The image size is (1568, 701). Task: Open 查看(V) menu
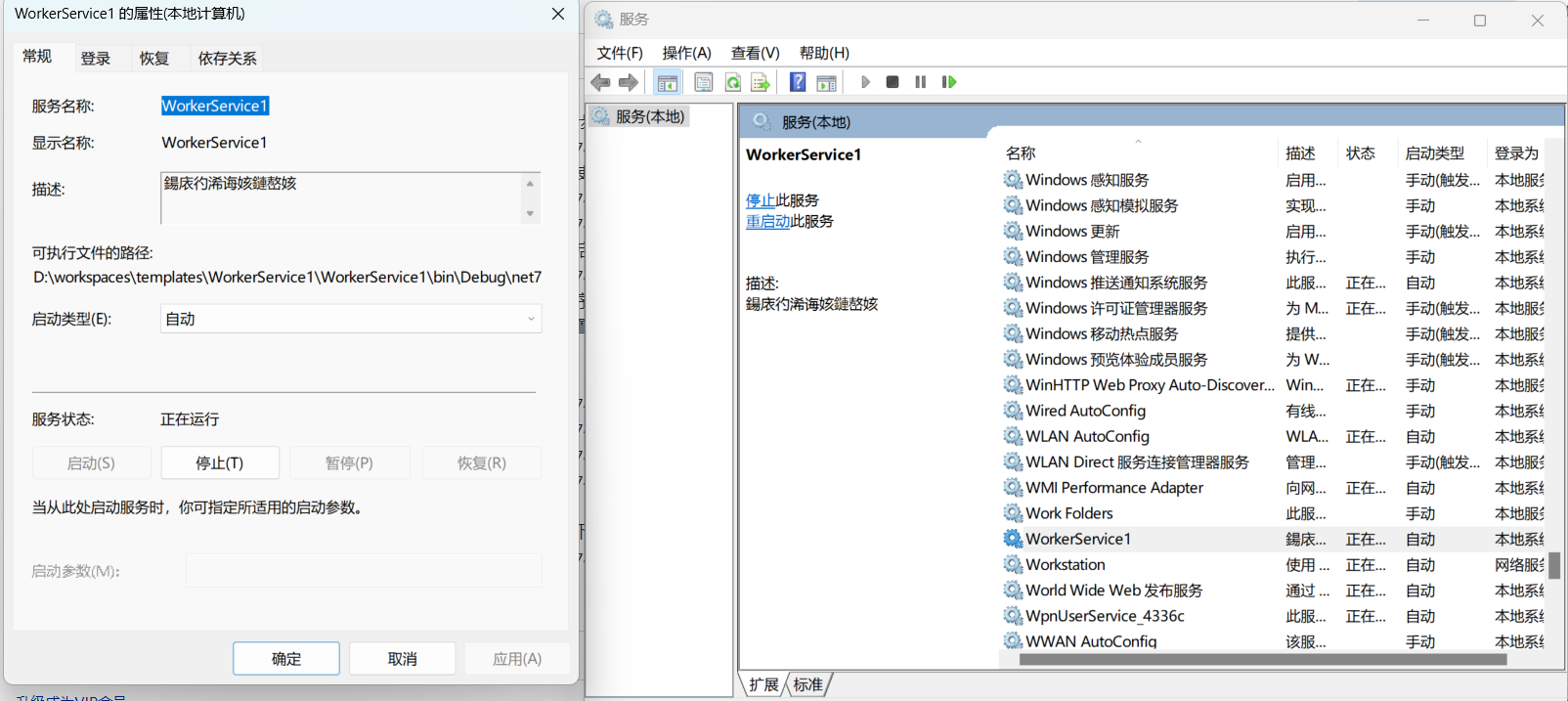755,53
